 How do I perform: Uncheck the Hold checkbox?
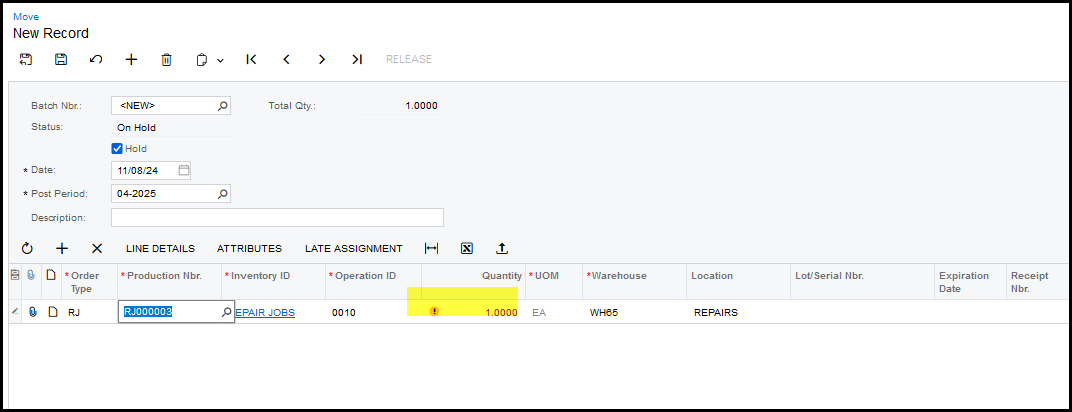click(117, 149)
